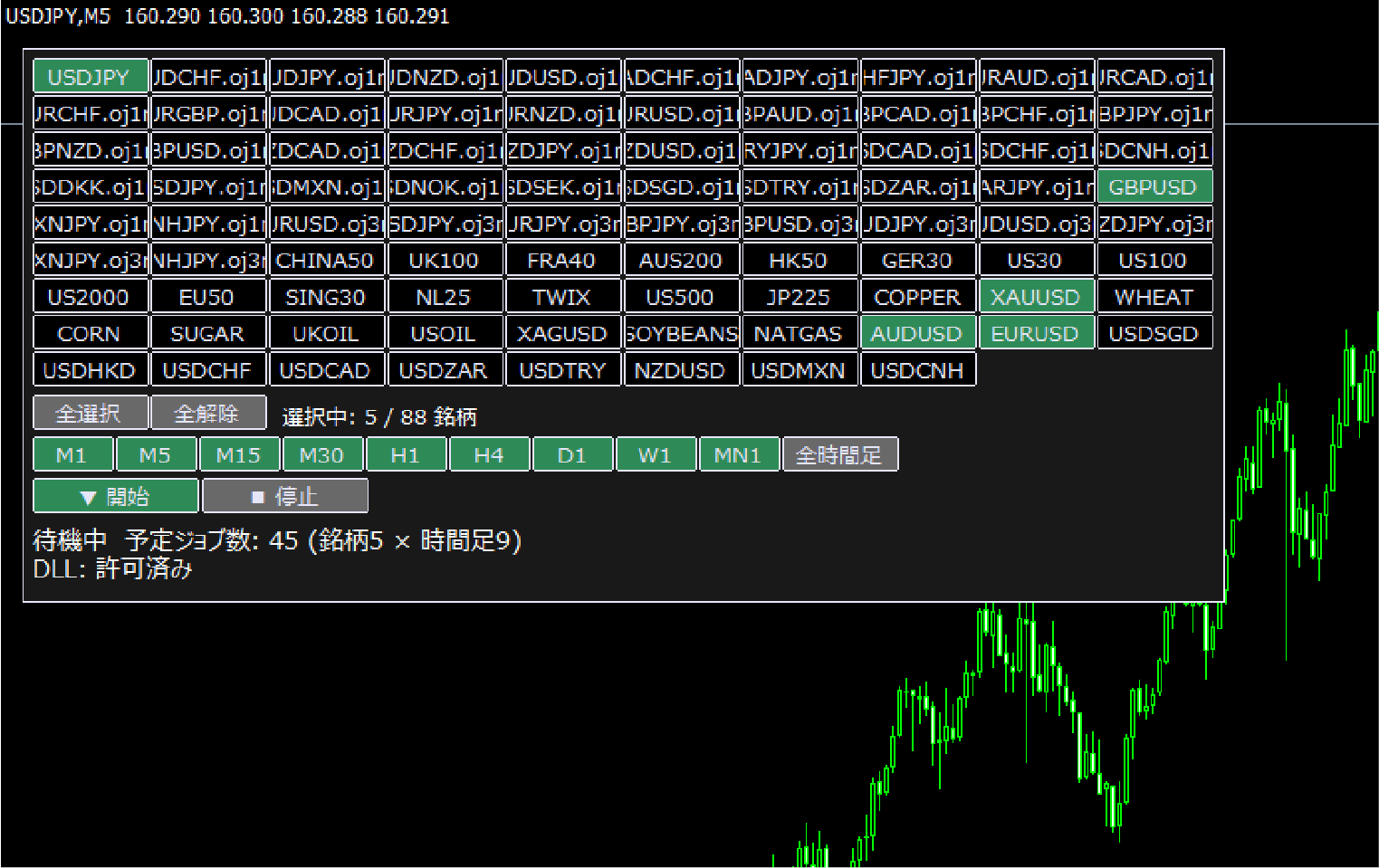Stop processing with the ■ 停止 button
The height and width of the screenshot is (868, 1379).
285,496
